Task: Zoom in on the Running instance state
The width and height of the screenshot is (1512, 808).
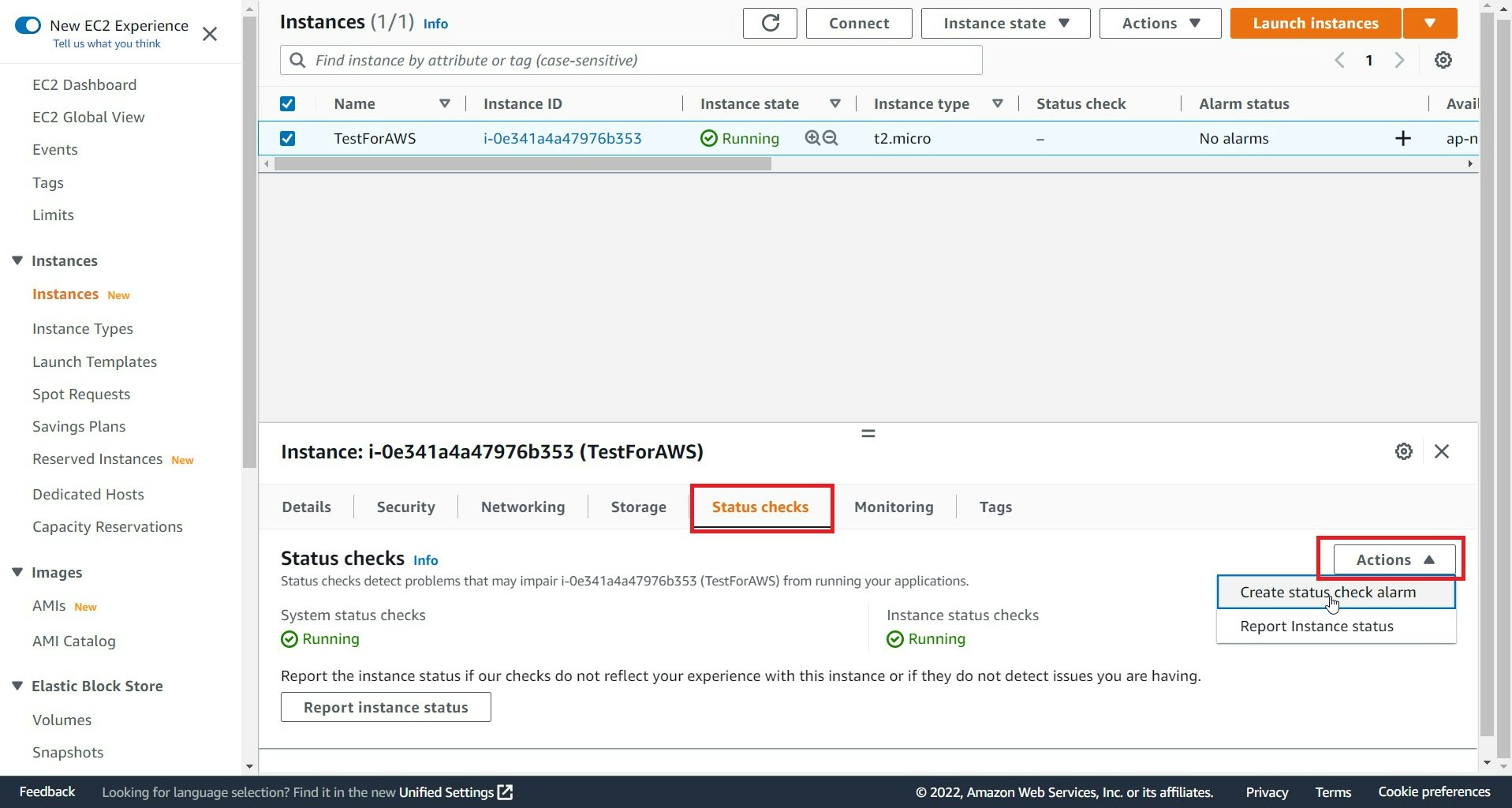Action: click(x=812, y=137)
